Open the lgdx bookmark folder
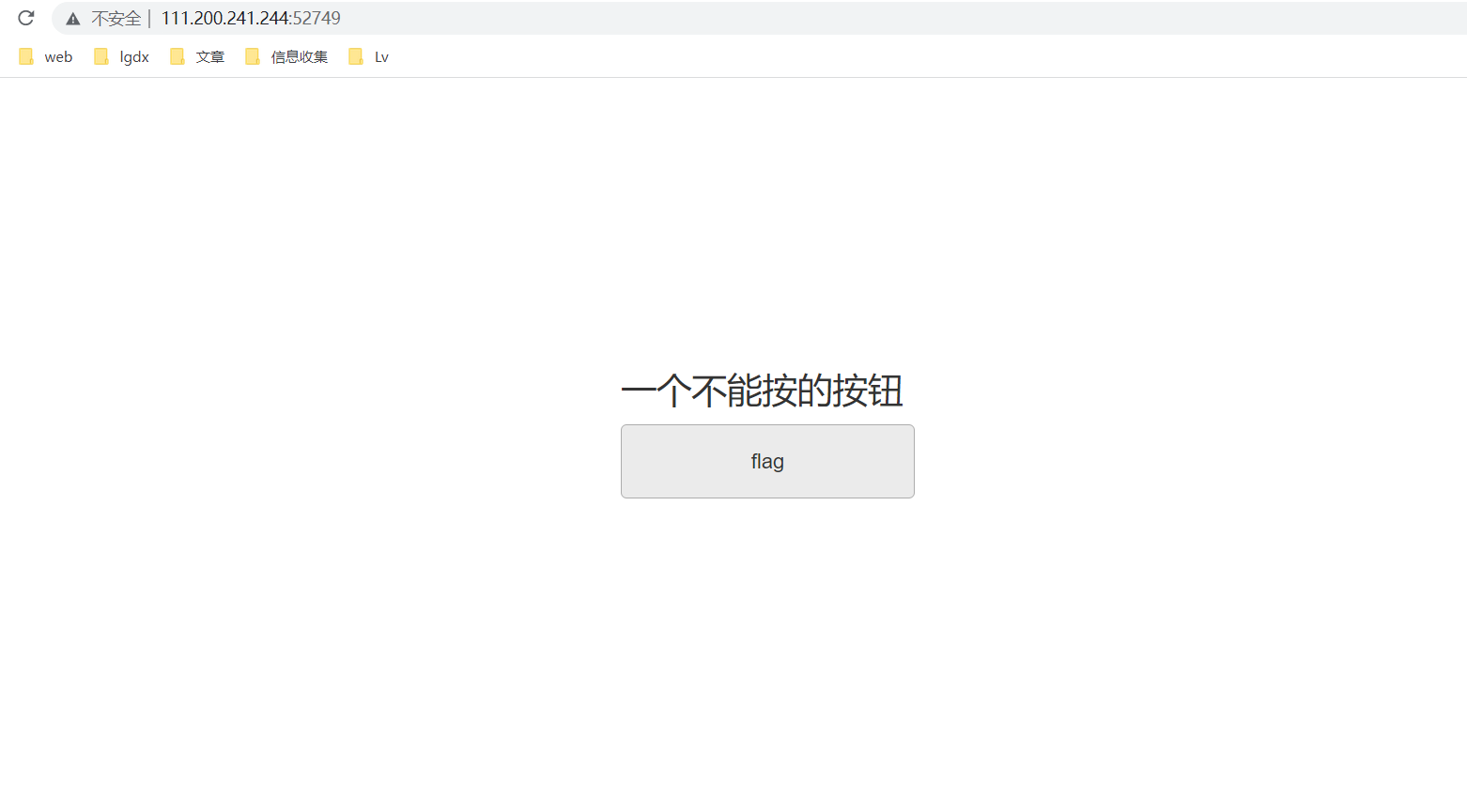This screenshot has width=1467, height=812. point(121,57)
